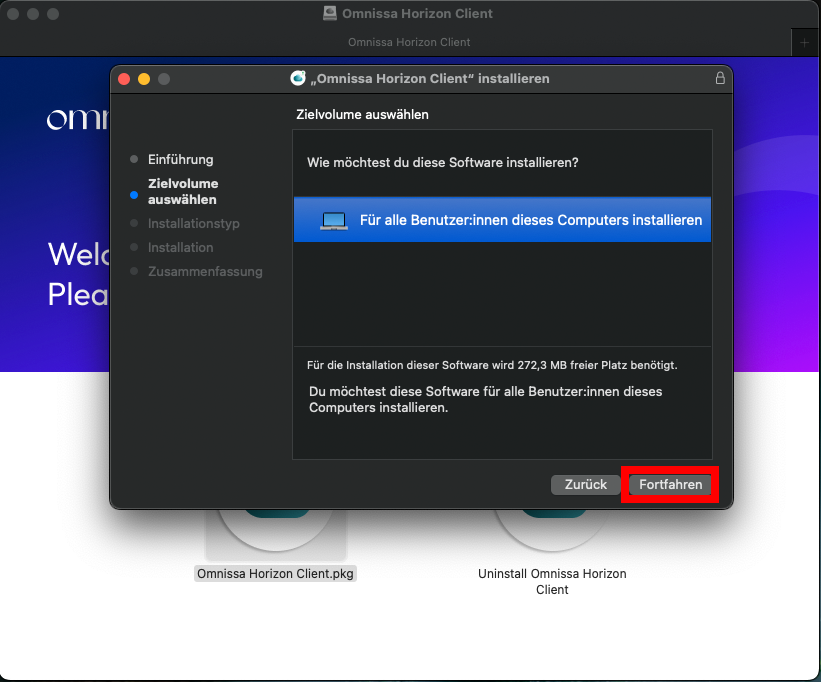Select the Omnissa Horizon Client.pkg file label
This screenshot has height=682, width=821.
[x=275, y=574]
